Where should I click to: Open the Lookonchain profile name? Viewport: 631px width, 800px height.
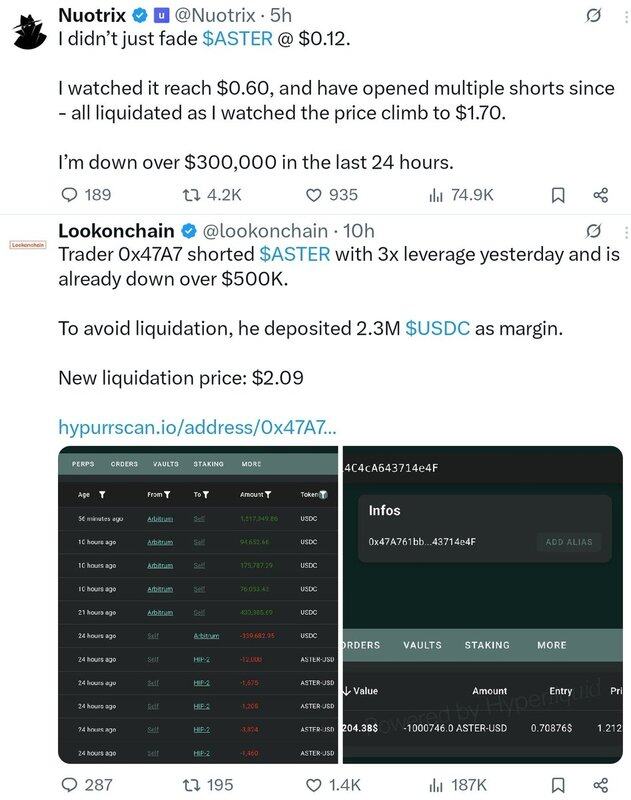point(116,231)
